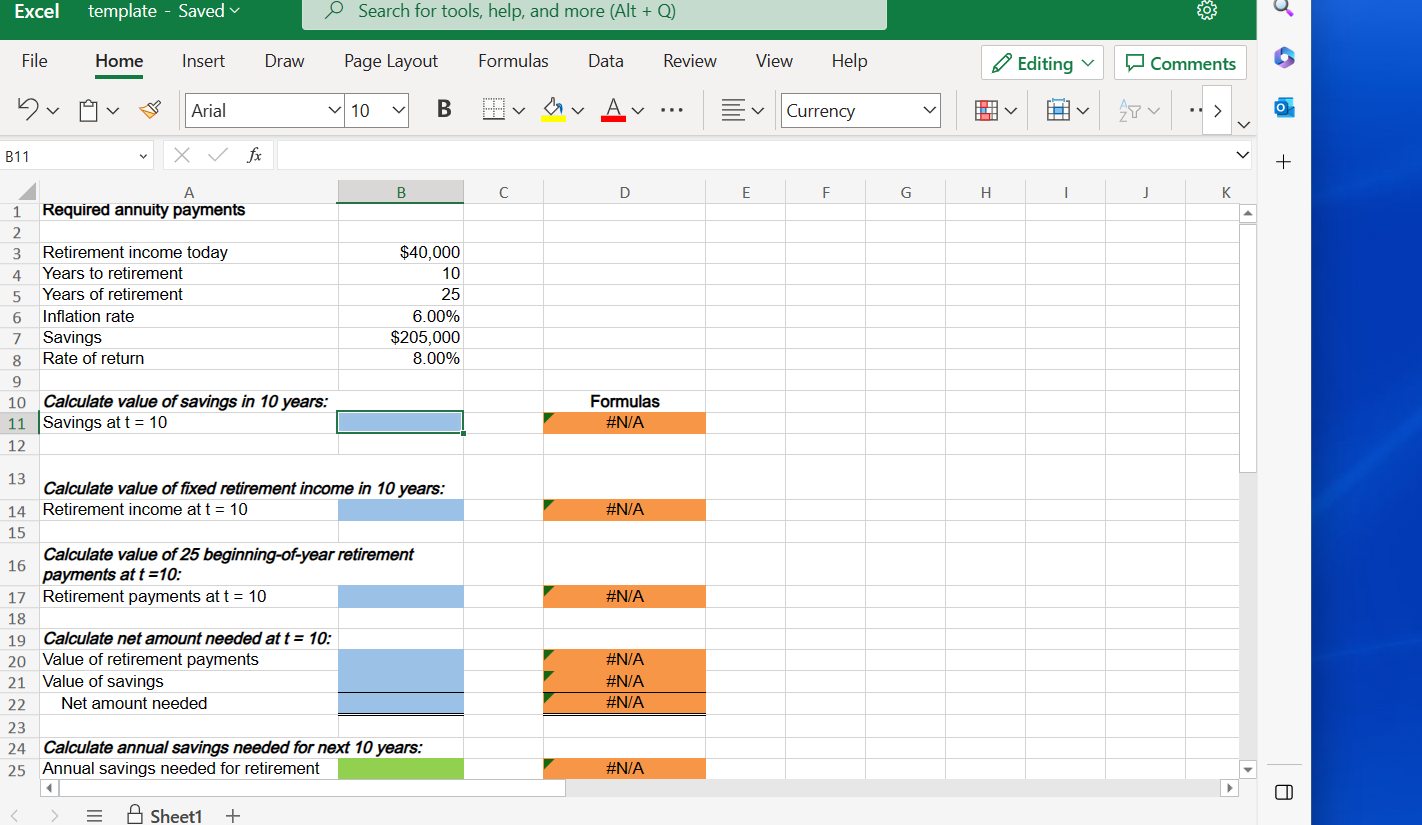Click the Undo icon
1422x825 pixels.
(x=27, y=109)
